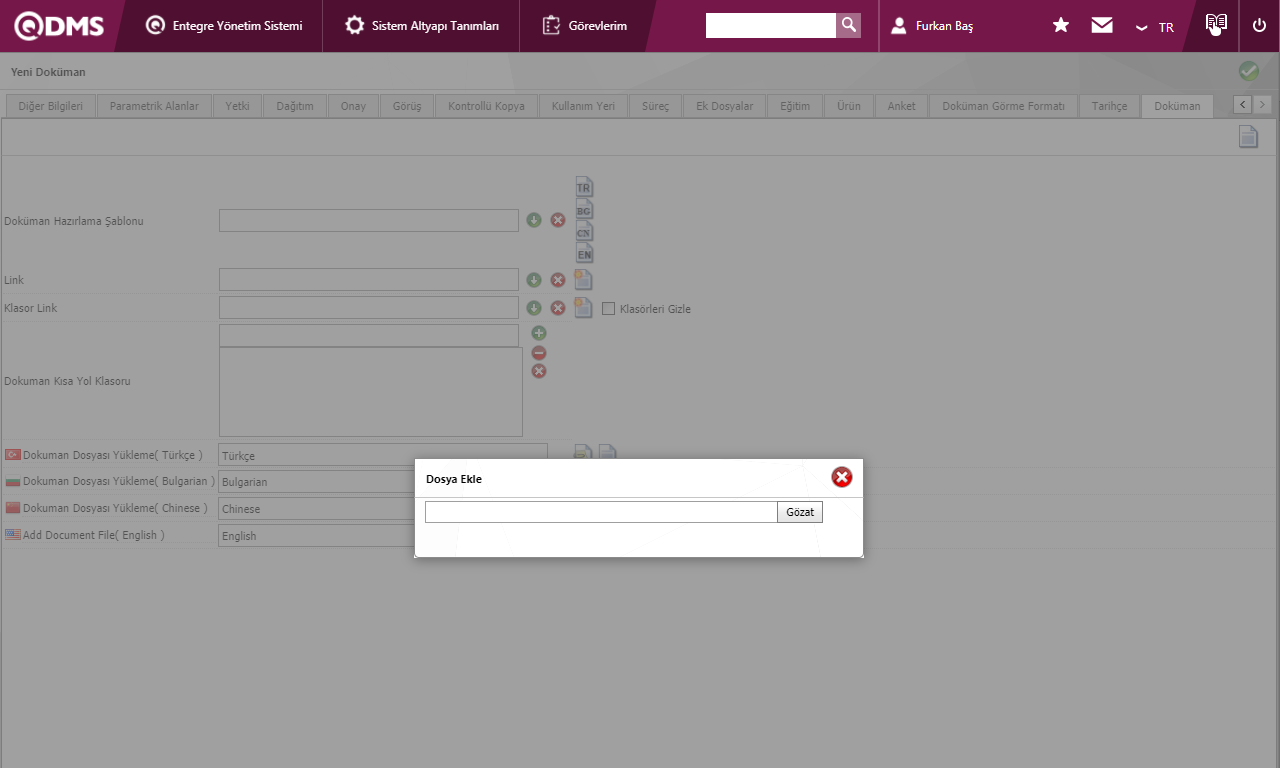Screen dimensions: 1280x768
Task: Toggle the Klasörleri Gizle checkbox
Action: pos(608,308)
